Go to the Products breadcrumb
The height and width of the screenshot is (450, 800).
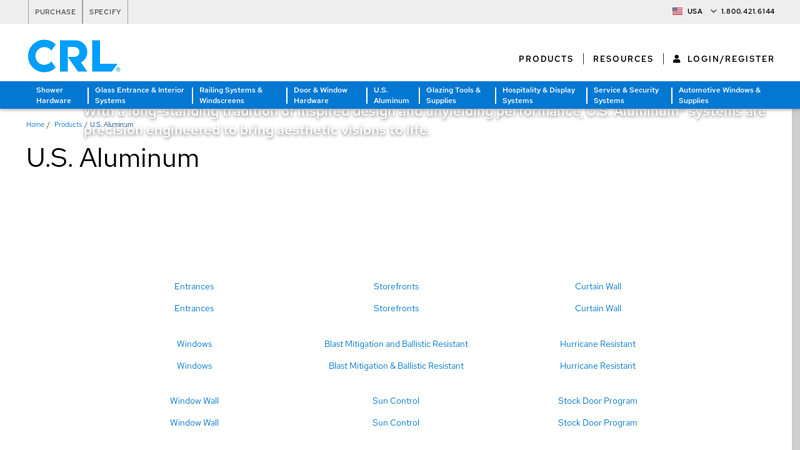pos(68,124)
